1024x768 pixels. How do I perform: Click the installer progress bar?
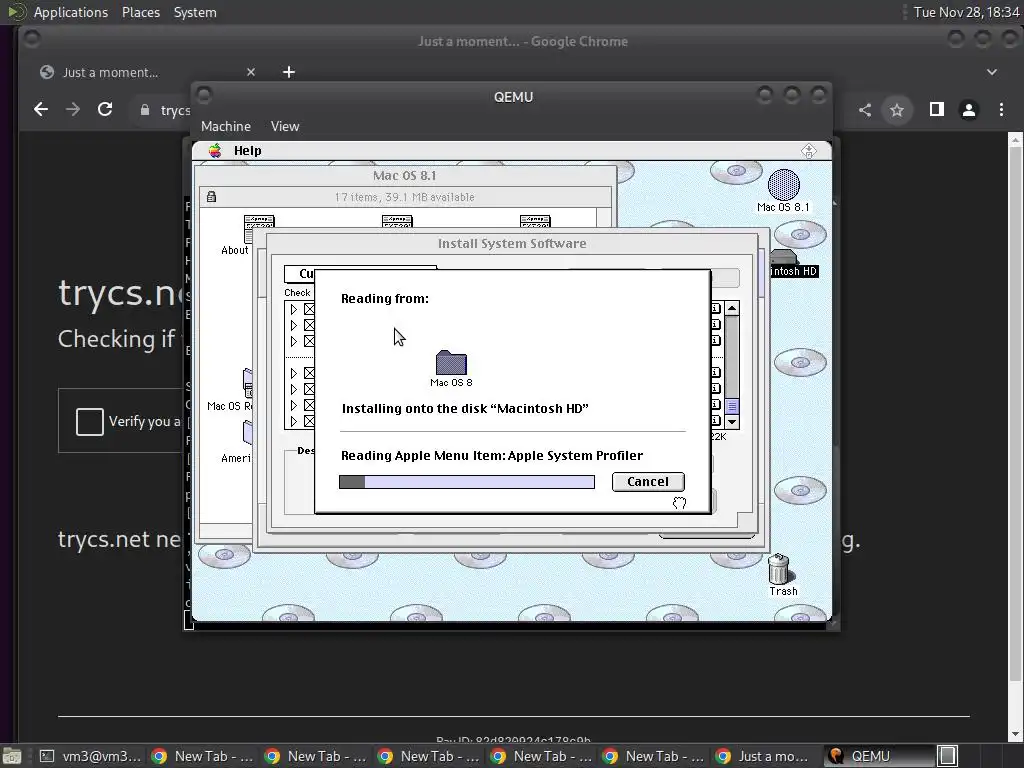[467, 482]
